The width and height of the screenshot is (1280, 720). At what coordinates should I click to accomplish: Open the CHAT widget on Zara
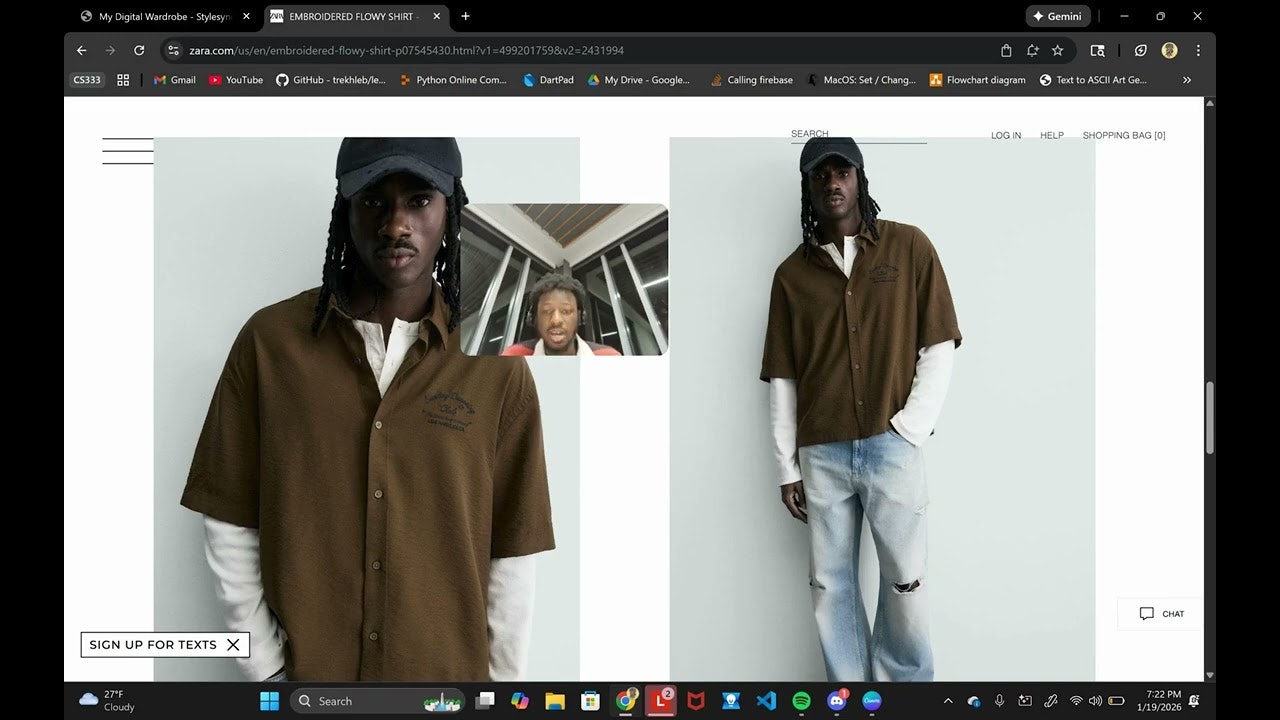pos(1158,613)
